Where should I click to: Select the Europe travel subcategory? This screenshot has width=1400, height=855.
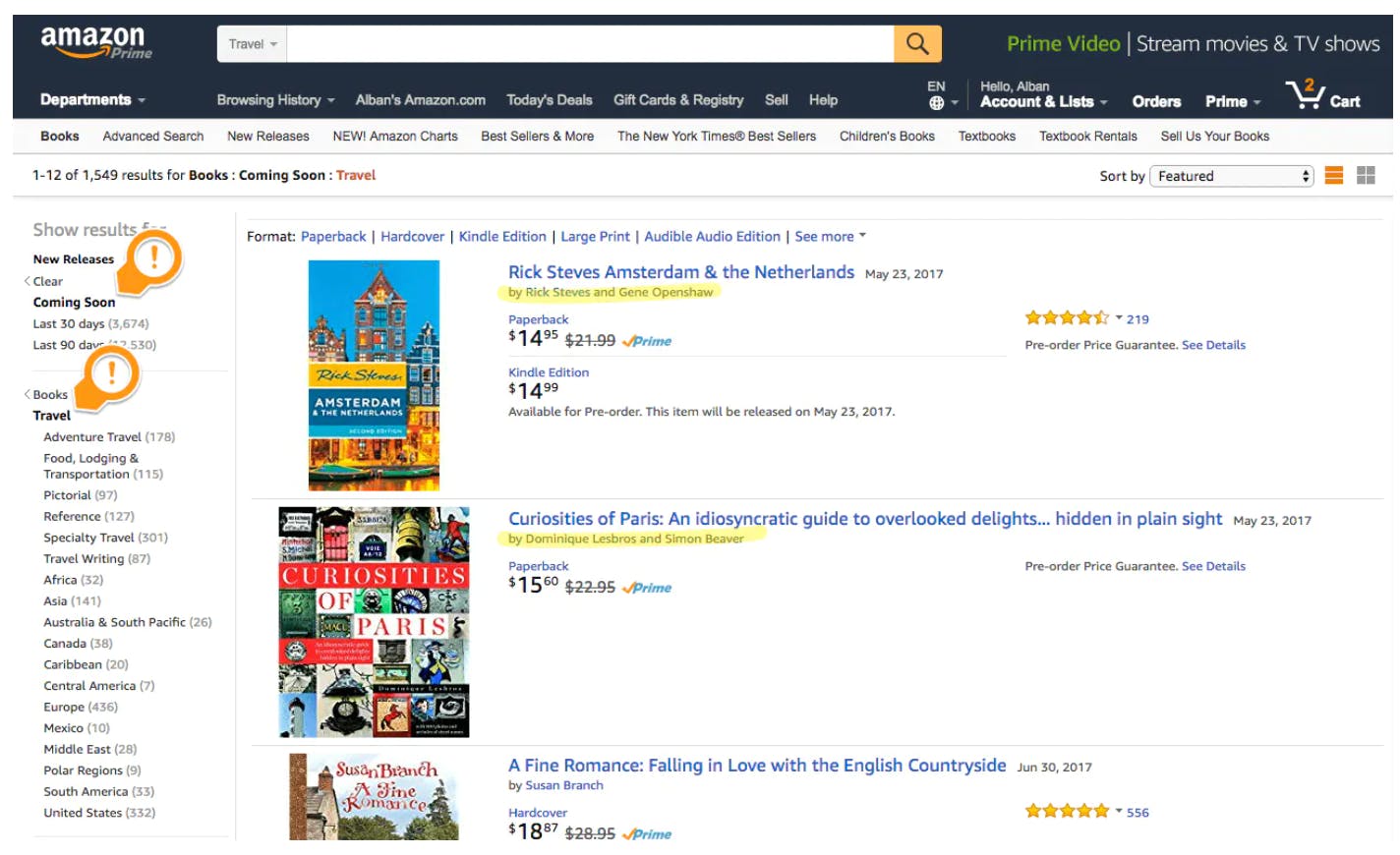64,706
